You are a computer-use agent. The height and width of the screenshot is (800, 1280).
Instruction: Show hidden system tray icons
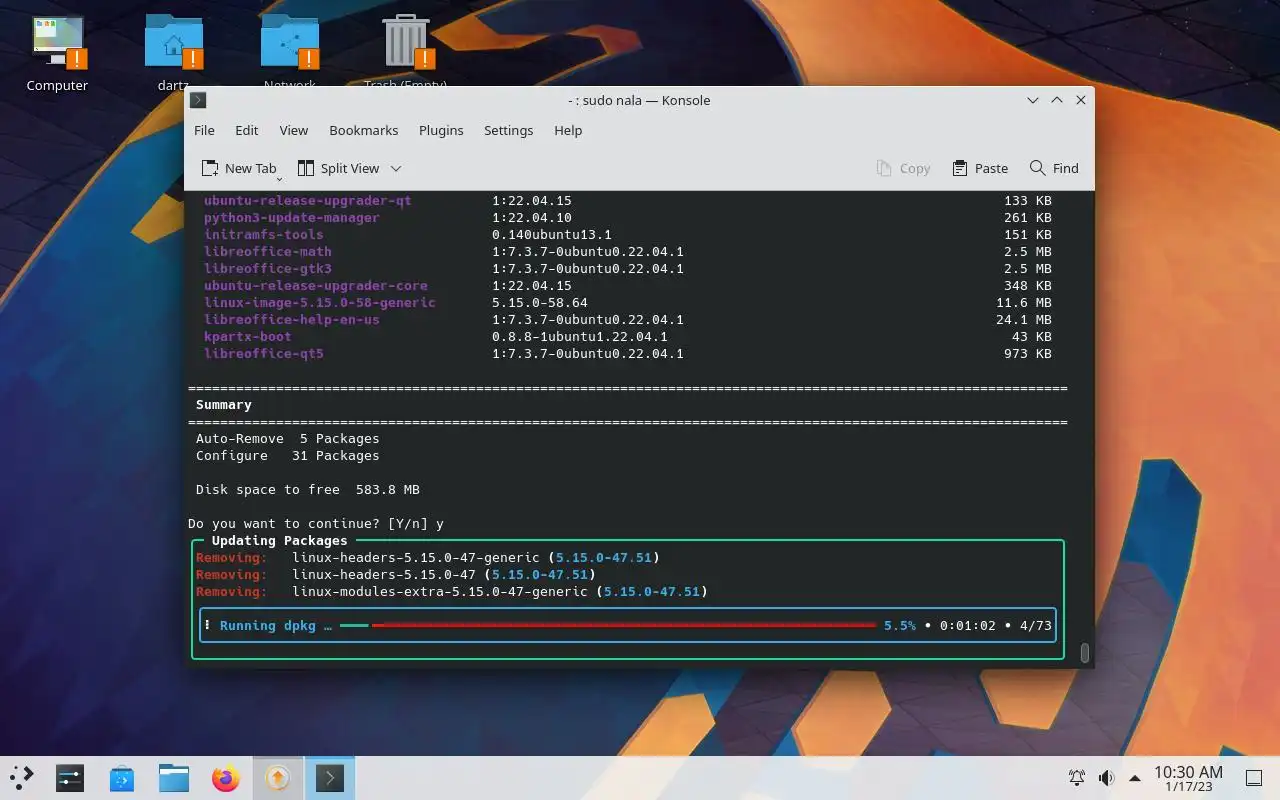pyautogui.click(x=1134, y=778)
